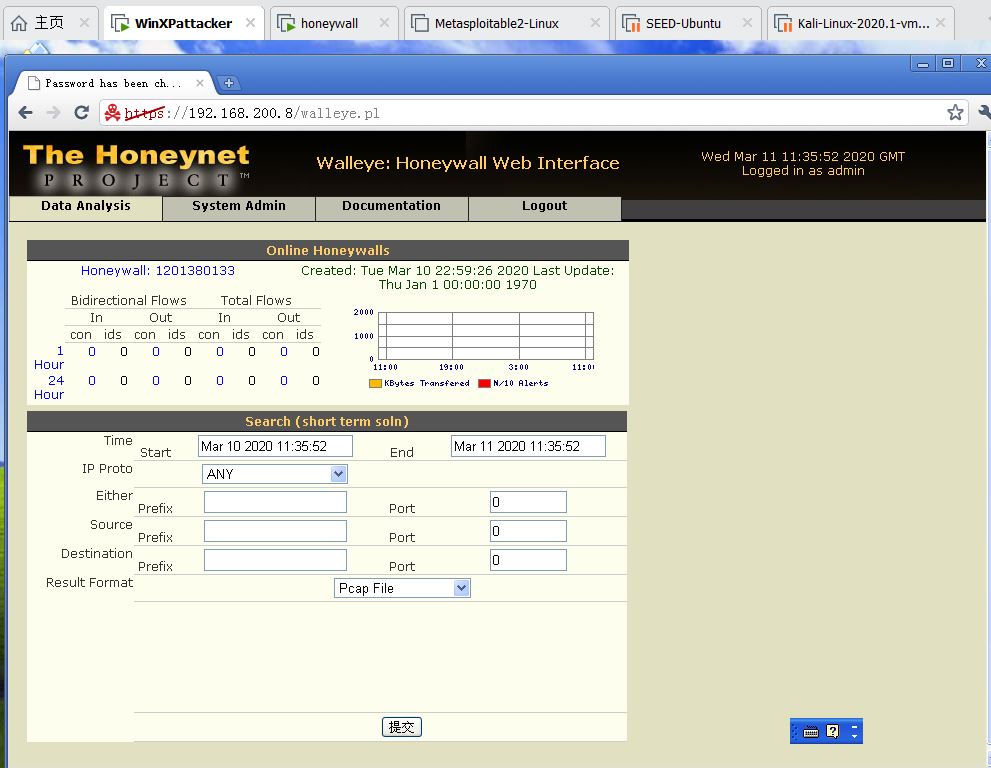Image resolution: width=991 pixels, height=768 pixels.
Task: Open the Documentation menu
Action: (x=391, y=207)
